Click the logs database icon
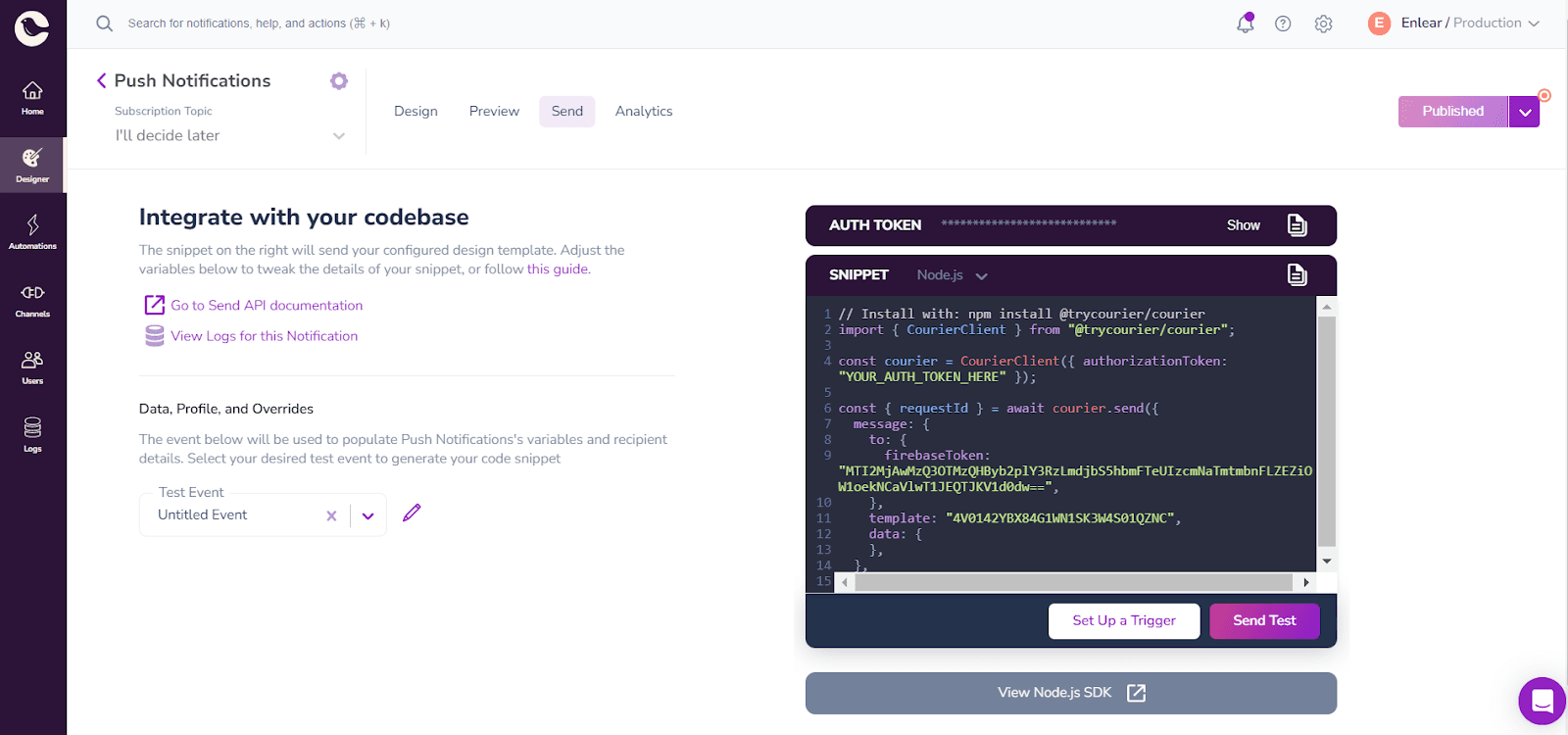Viewport: 1568px width, 735px height. point(155,336)
